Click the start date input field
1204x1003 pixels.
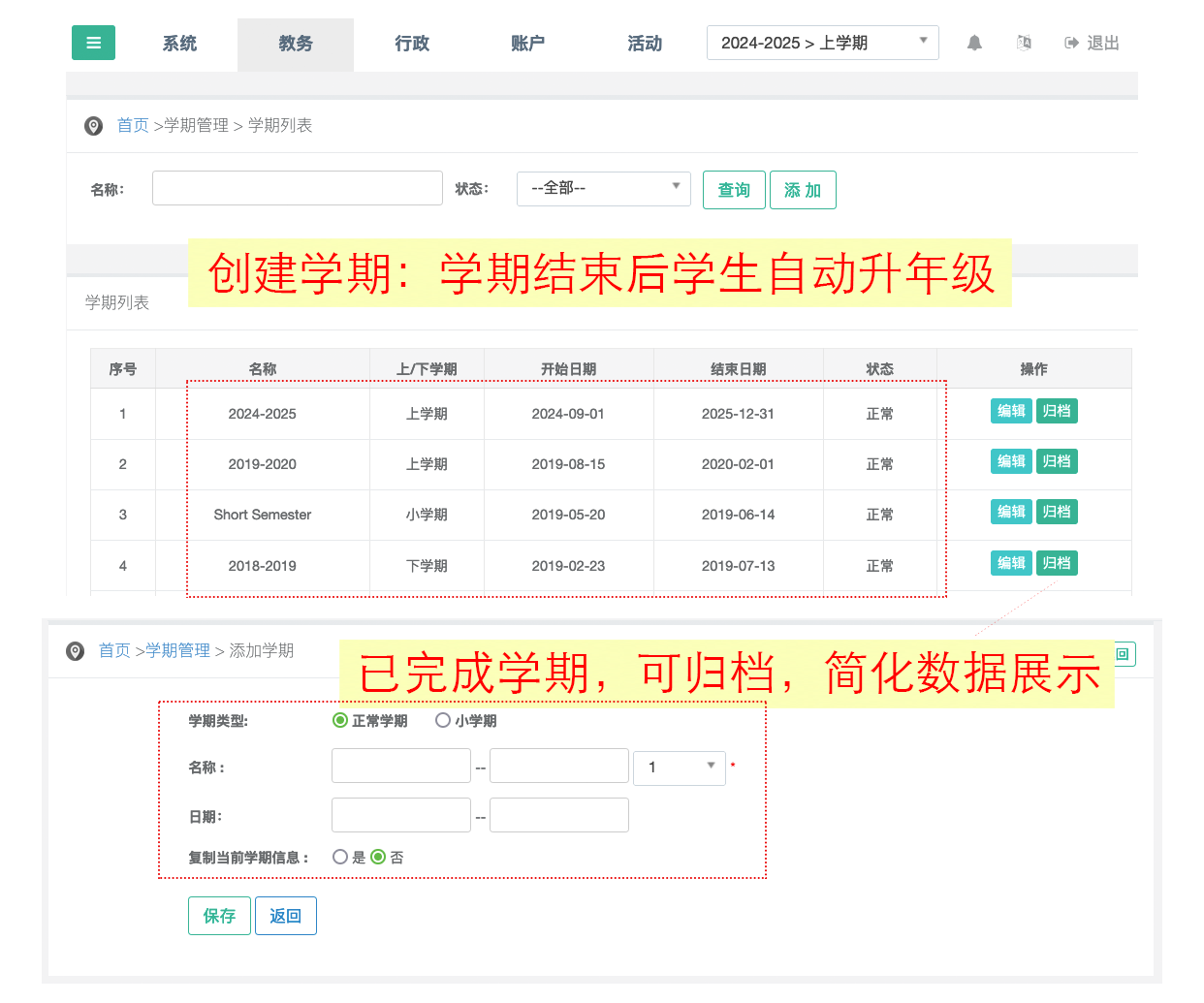(401, 815)
